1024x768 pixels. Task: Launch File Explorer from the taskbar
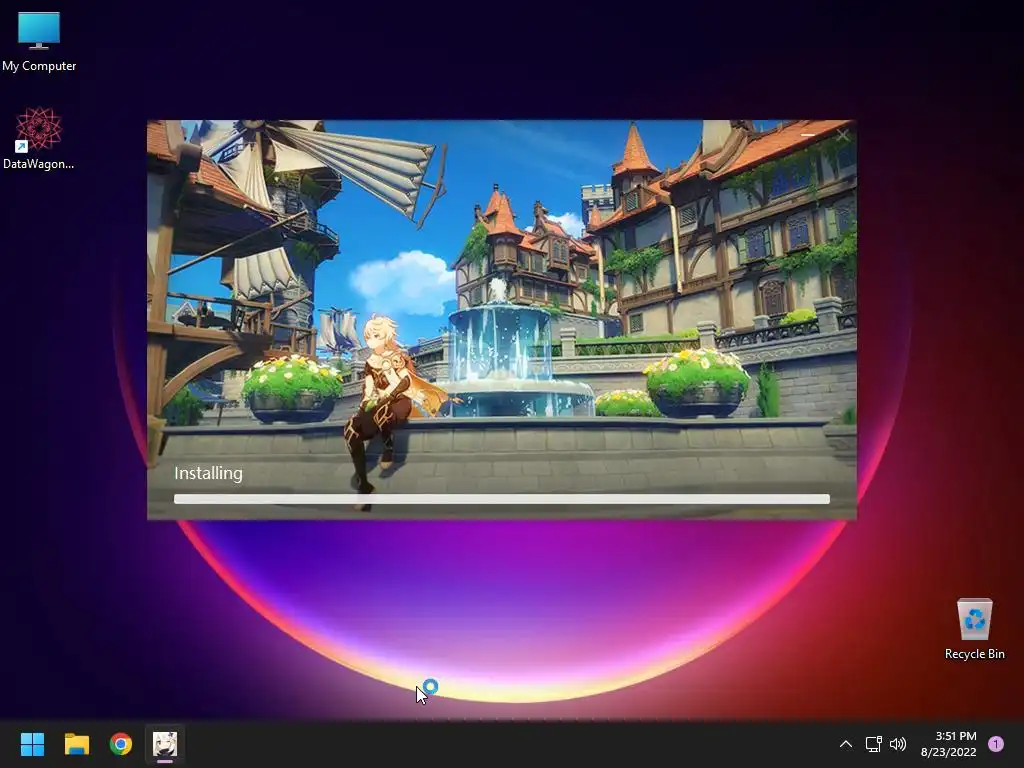[76, 744]
